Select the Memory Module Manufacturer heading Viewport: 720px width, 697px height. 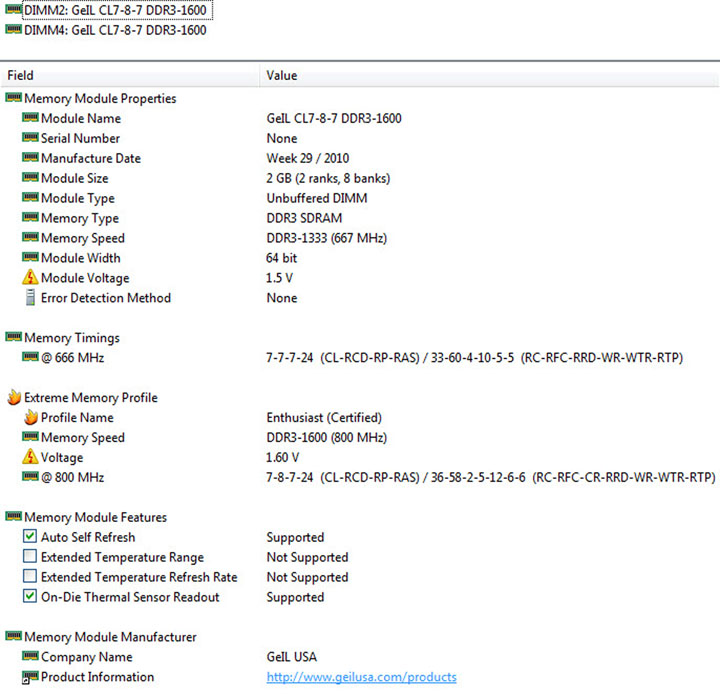tap(110, 637)
